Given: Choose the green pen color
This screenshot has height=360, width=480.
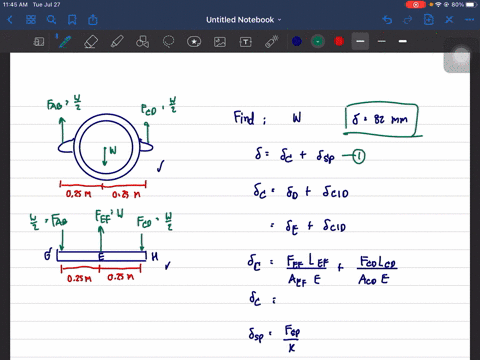Looking at the screenshot, I should (318, 41).
